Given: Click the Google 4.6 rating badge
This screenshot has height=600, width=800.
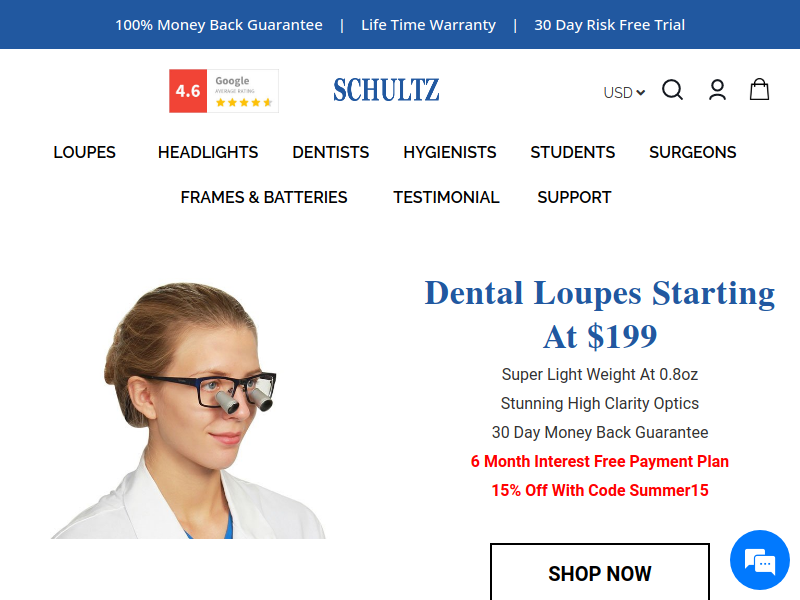Looking at the screenshot, I should pos(224,91).
